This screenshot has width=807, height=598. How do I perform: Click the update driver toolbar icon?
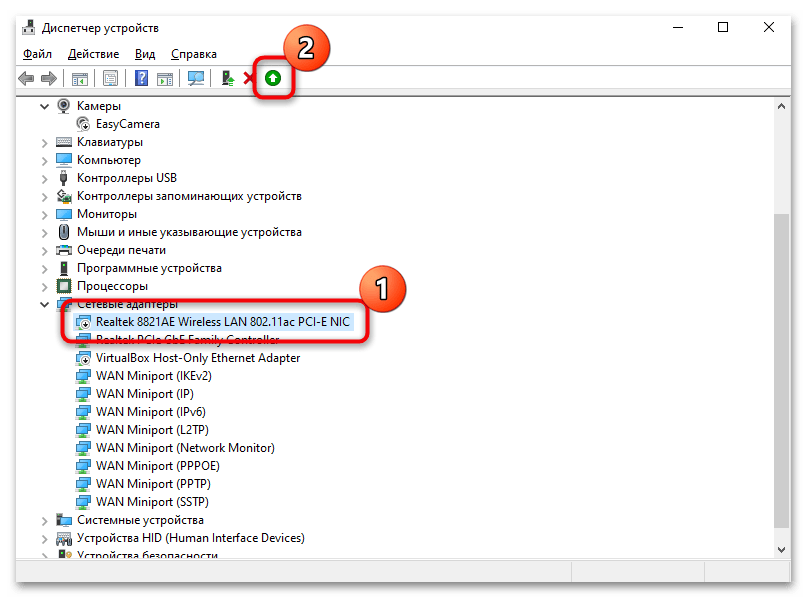click(228, 78)
